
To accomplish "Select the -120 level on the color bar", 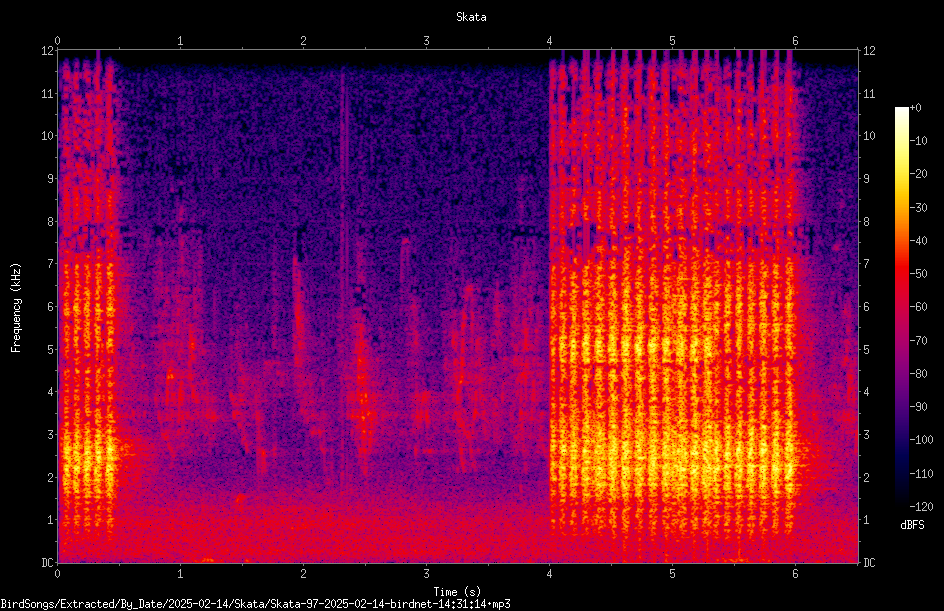I will click(x=920, y=507).
